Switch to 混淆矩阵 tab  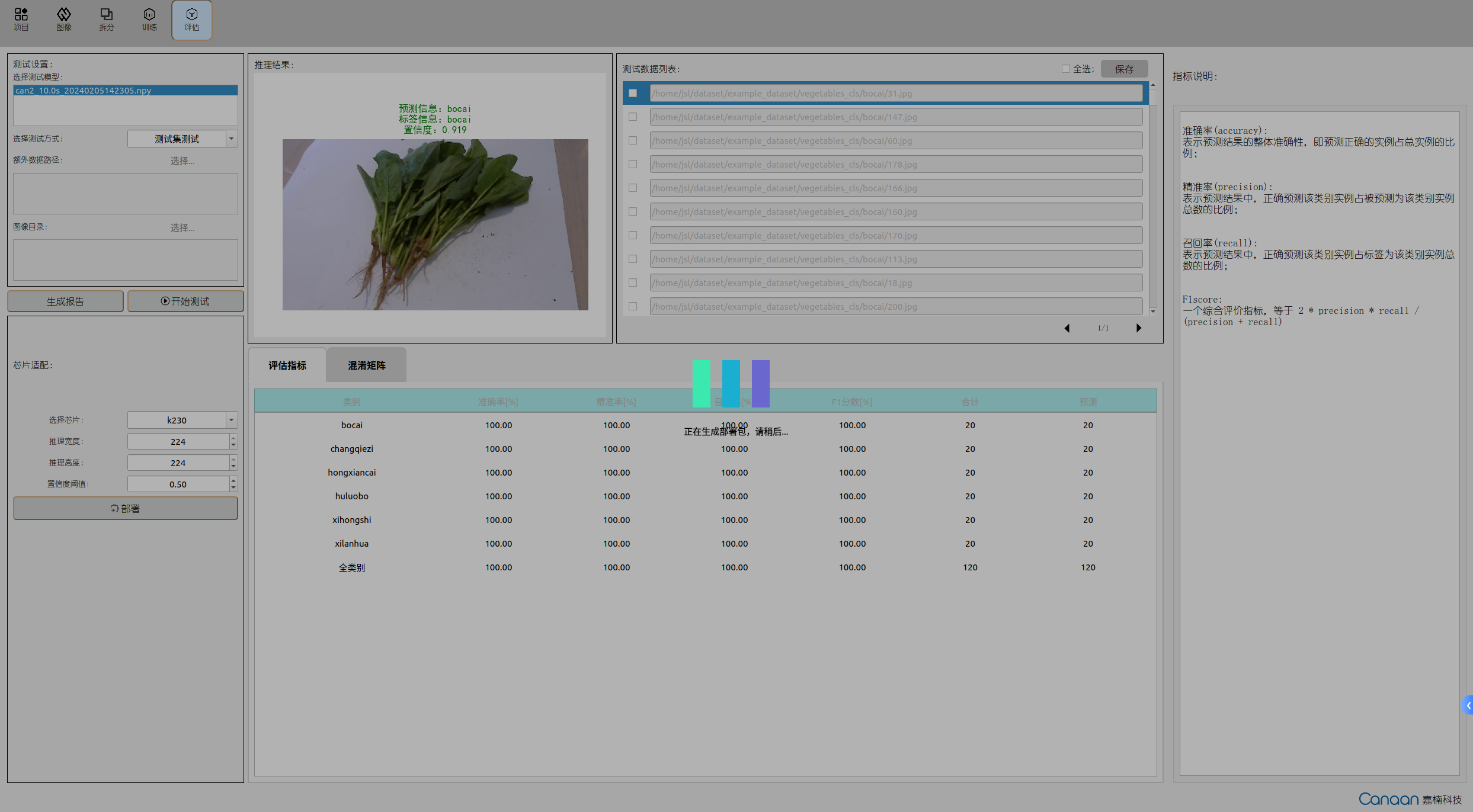tap(366, 364)
